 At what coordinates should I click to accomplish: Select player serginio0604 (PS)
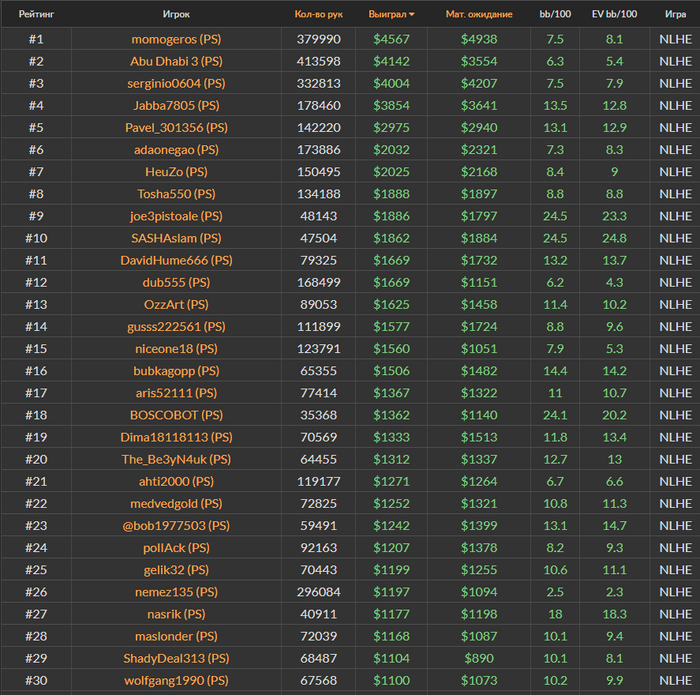pyautogui.click(x=176, y=83)
